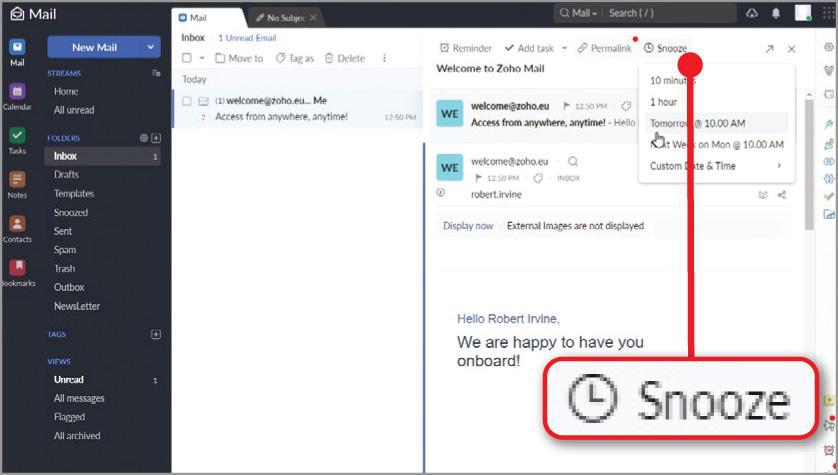Open the Spam folder
This screenshot has width=838, height=475.
pos(65,250)
